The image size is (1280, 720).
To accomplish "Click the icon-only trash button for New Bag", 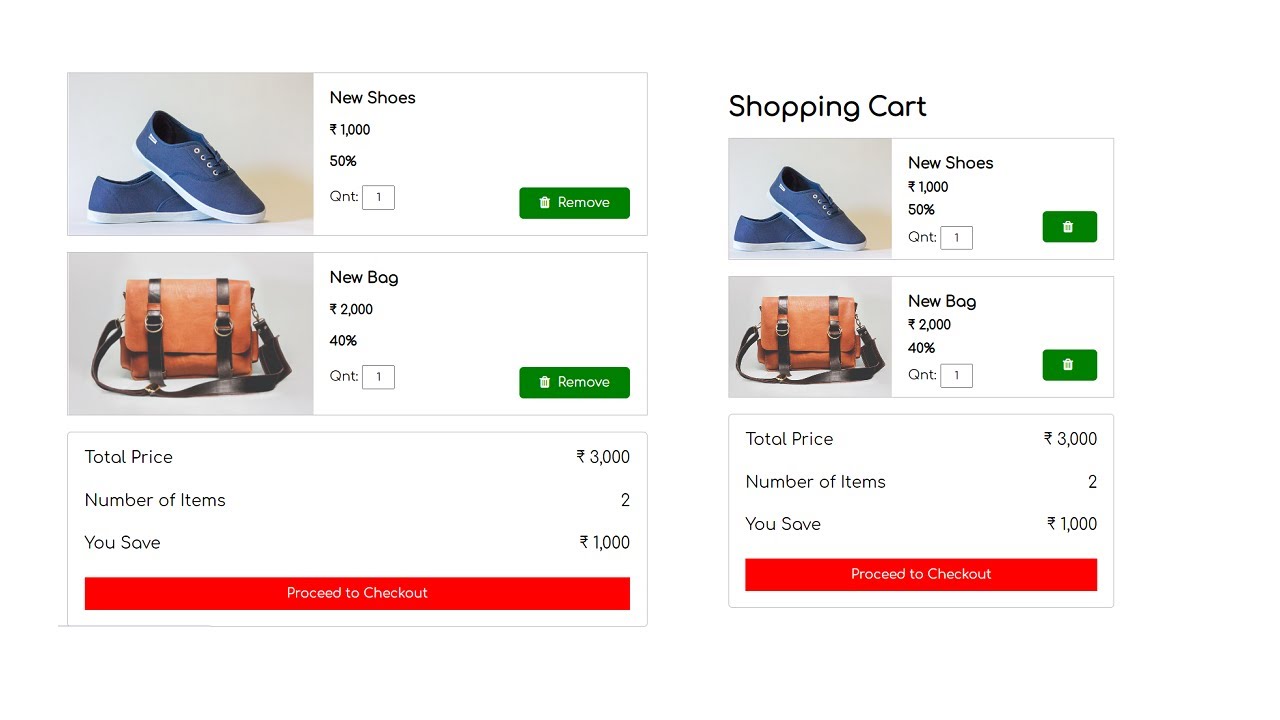I will click(1069, 365).
